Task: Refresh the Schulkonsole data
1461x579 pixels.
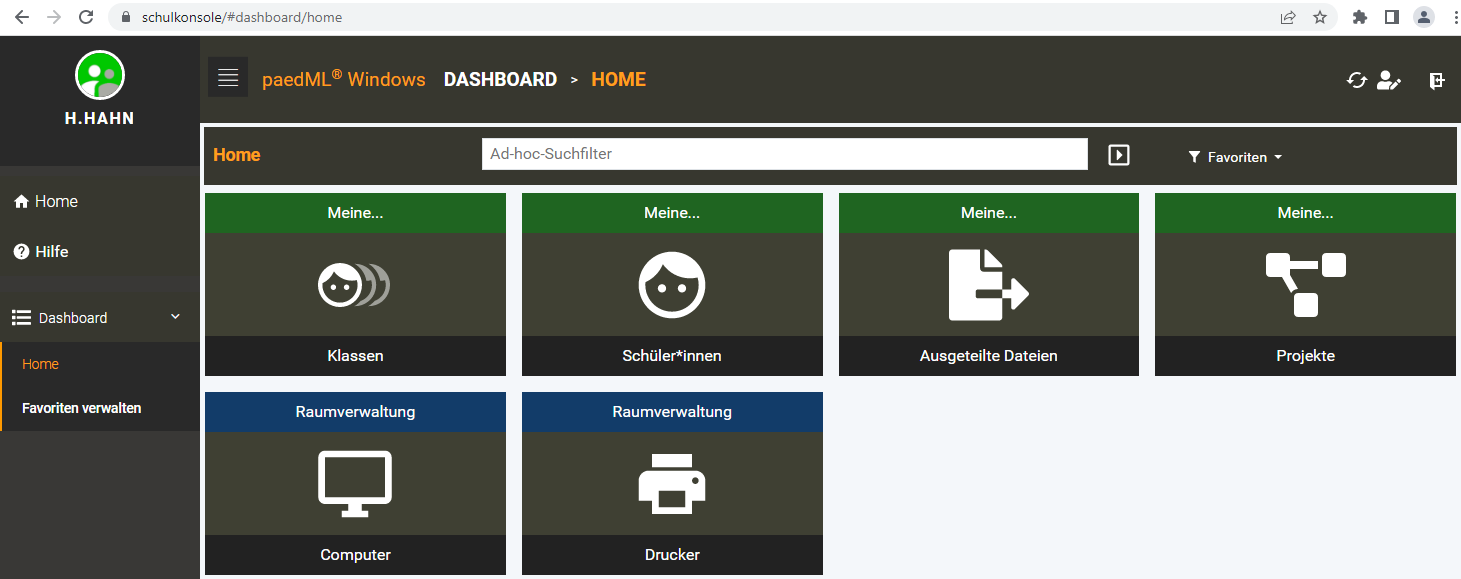Action: pyautogui.click(x=1357, y=80)
